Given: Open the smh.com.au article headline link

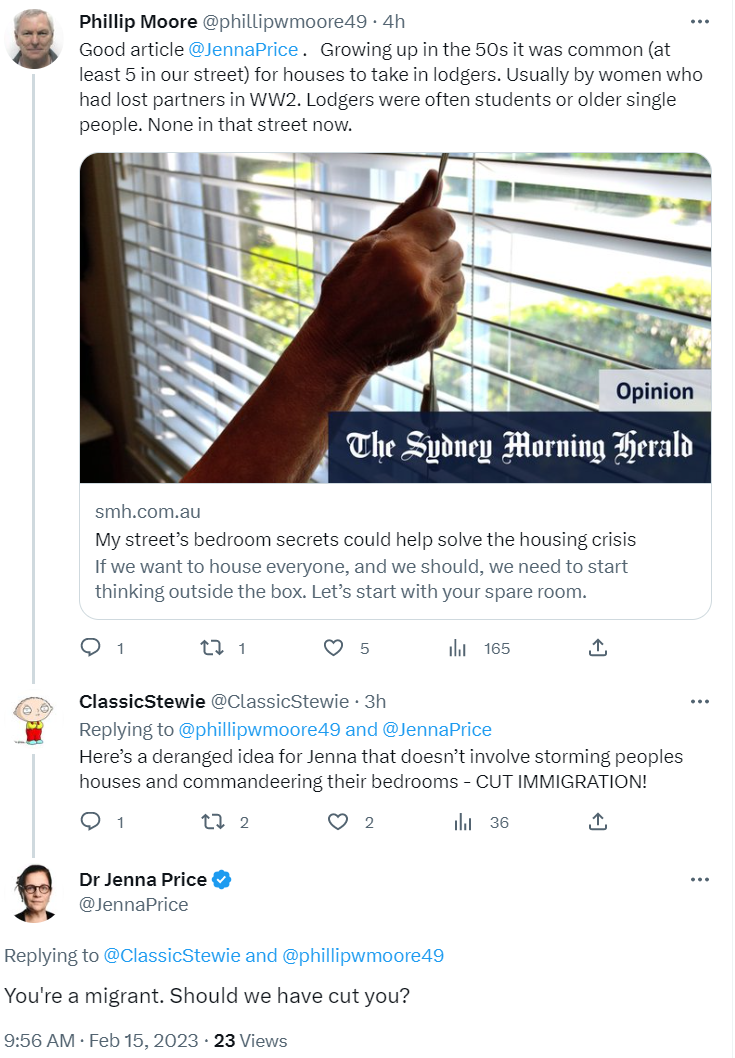Looking at the screenshot, I should pos(365,540).
